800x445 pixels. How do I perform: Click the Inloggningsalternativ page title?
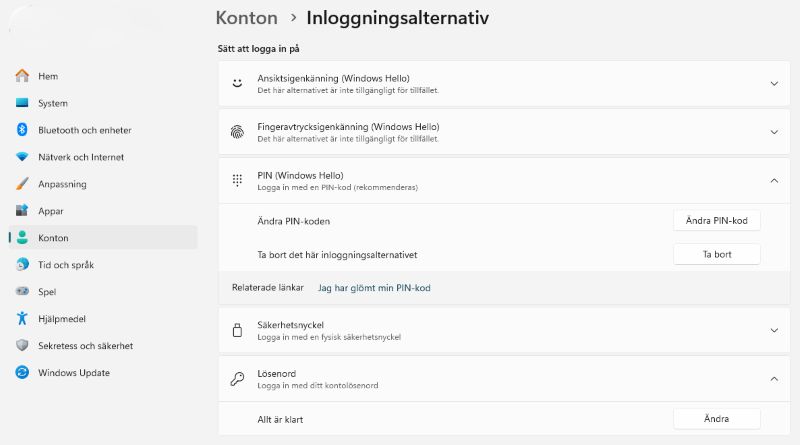[397, 18]
